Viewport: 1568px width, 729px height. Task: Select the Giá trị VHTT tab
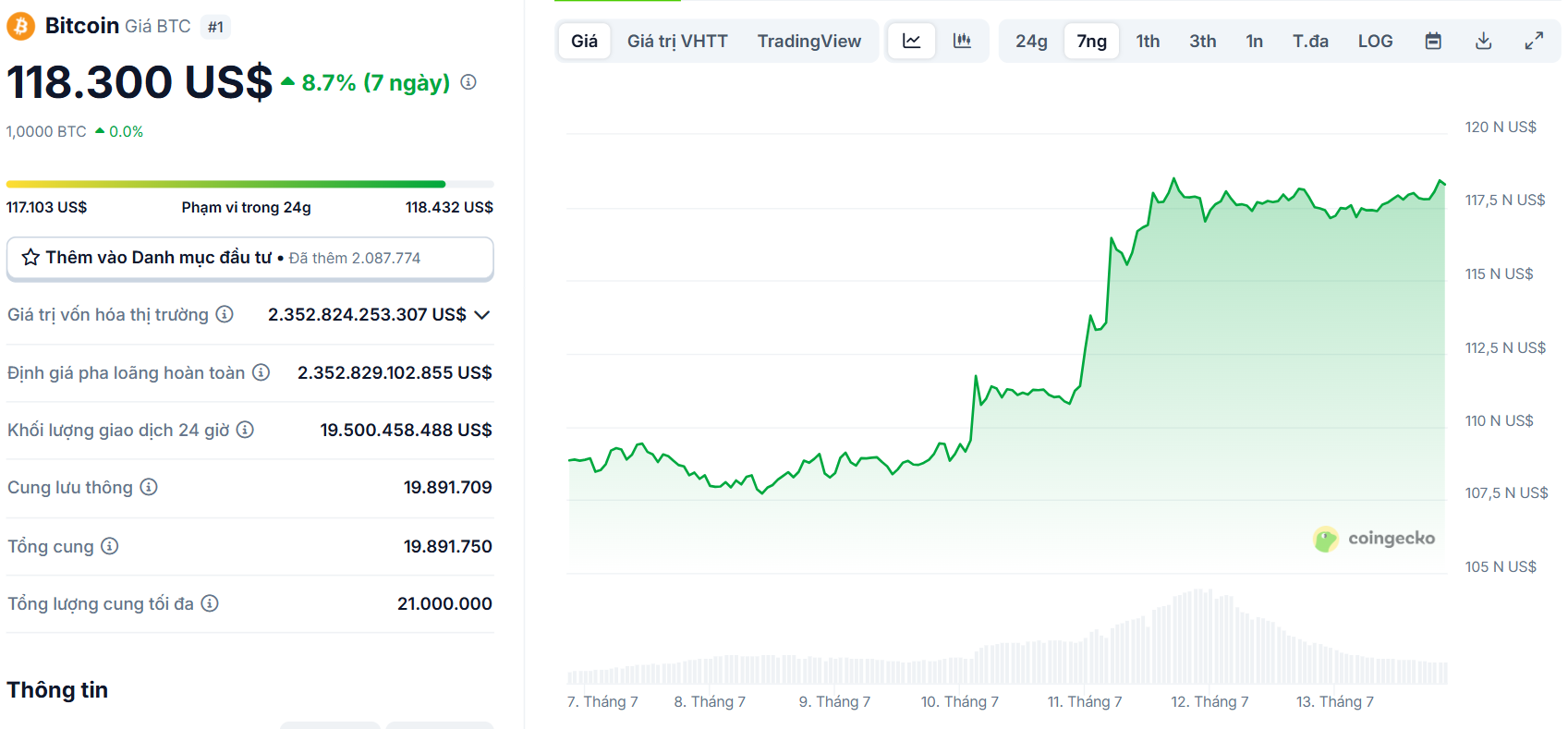(x=677, y=41)
